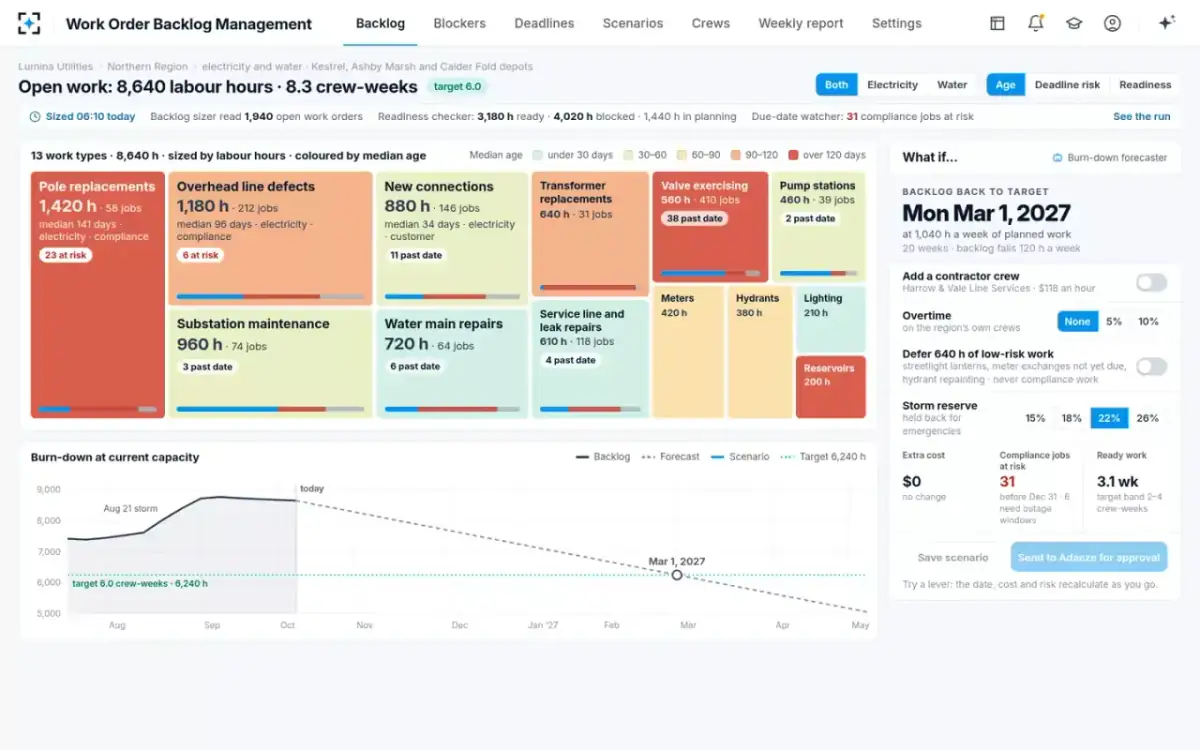The height and width of the screenshot is (750, 1200).
Task: Open the learning graduation cap icon
Action: (x=1074, y=23)
